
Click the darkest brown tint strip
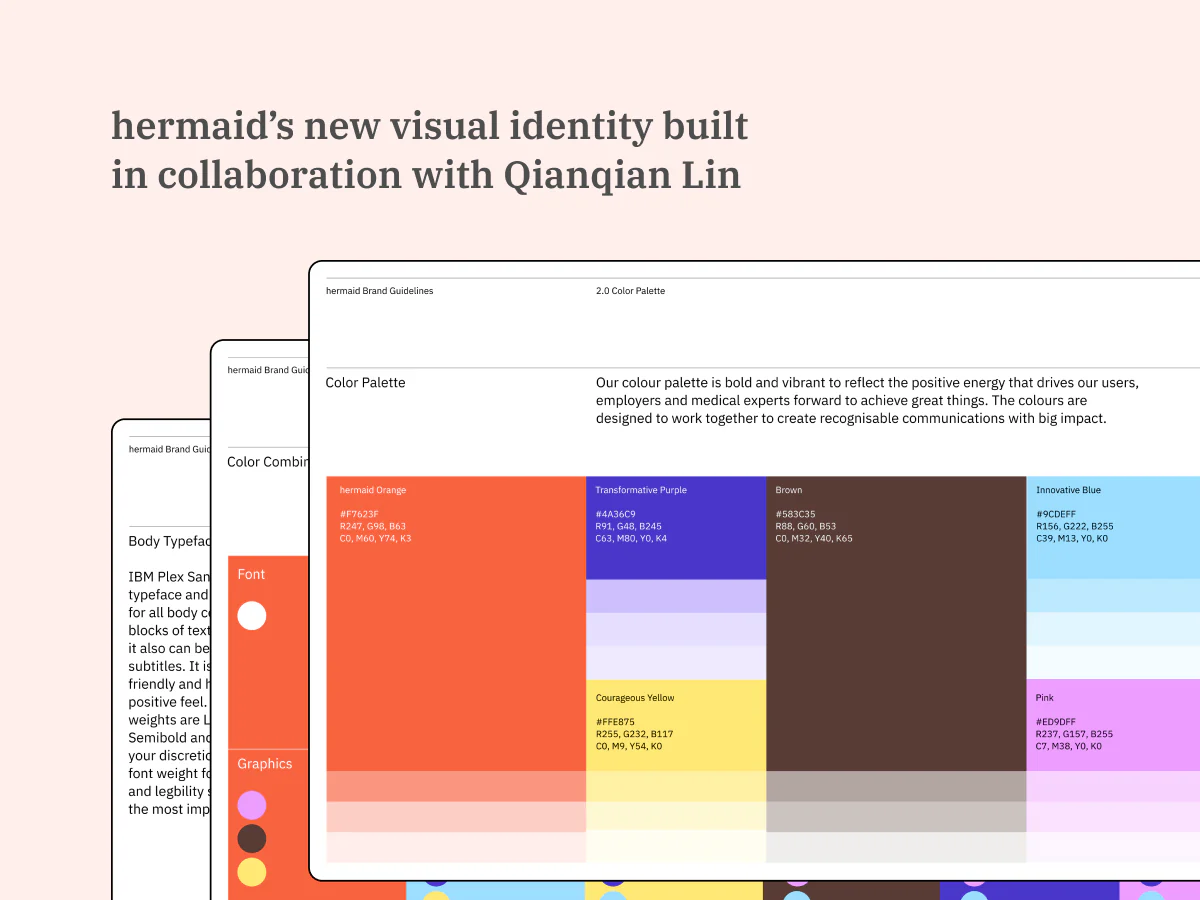pyautogui.click(x=896, y=786)
